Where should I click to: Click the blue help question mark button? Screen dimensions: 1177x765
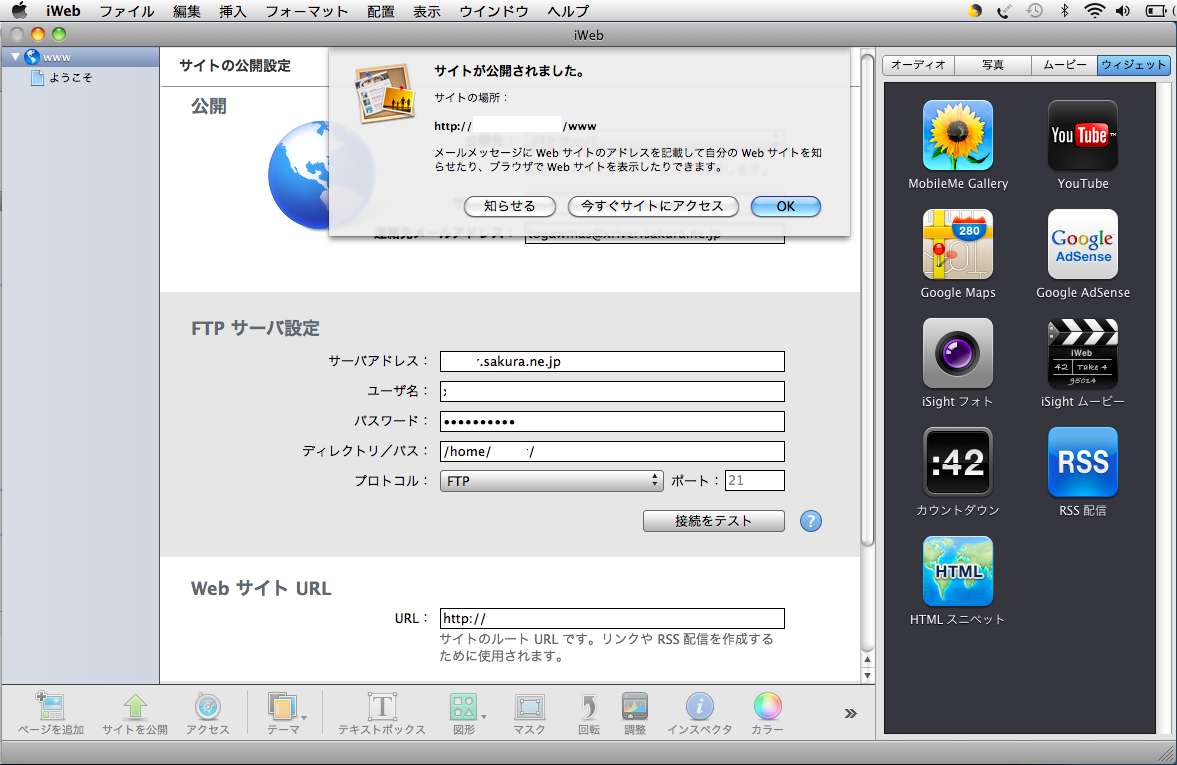tap(811, 521)
